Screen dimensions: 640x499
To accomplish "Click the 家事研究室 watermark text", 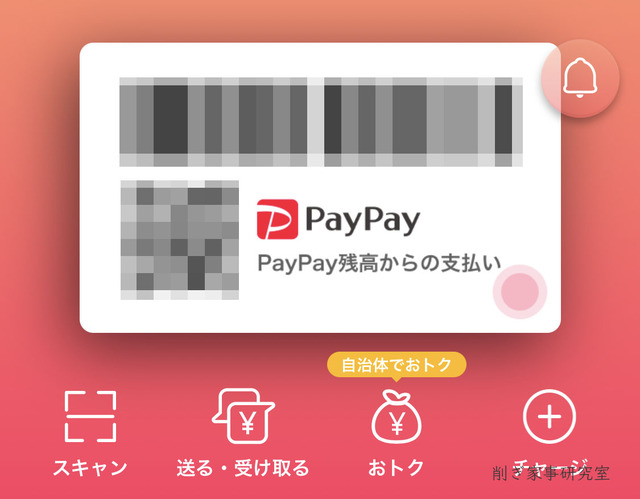I will point(568,473).
